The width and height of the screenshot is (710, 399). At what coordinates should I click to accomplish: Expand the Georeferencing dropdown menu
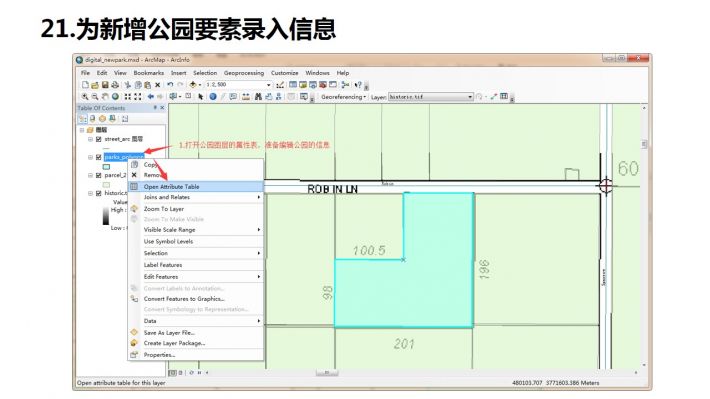[343, 96]
